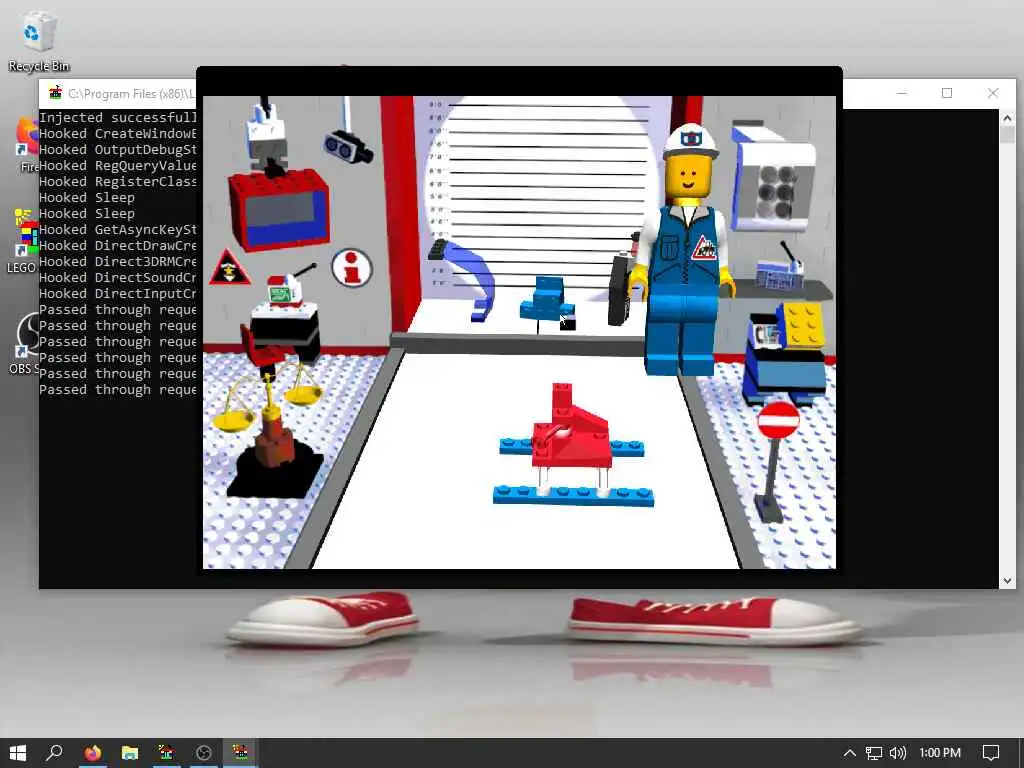Click the 1:00 PM taskbar clock
The image size is (1024, 768).
point(940,753)
